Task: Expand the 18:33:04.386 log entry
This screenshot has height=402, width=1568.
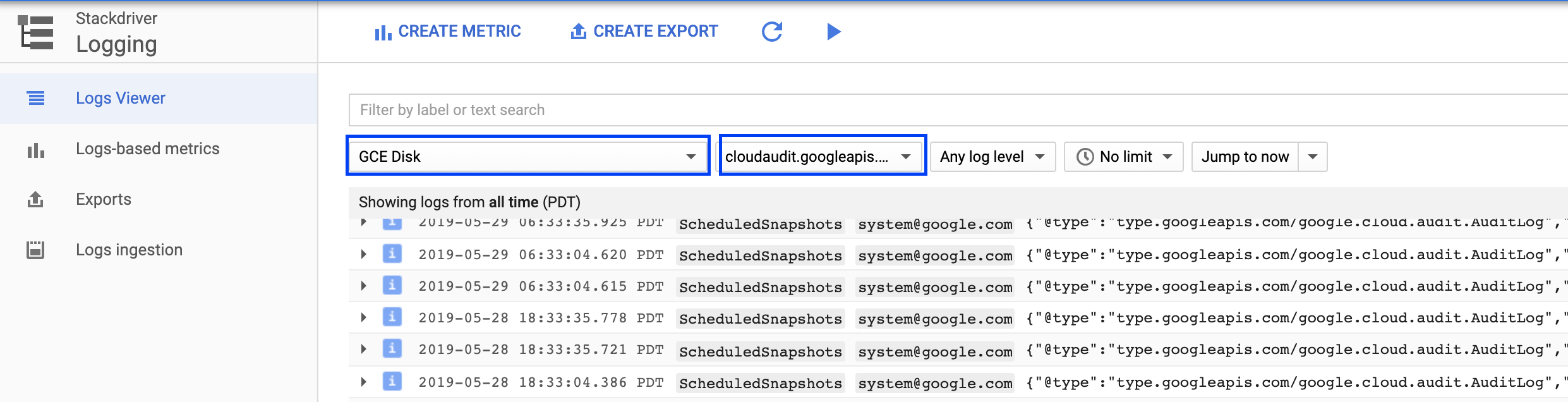Action: (363, 382)
